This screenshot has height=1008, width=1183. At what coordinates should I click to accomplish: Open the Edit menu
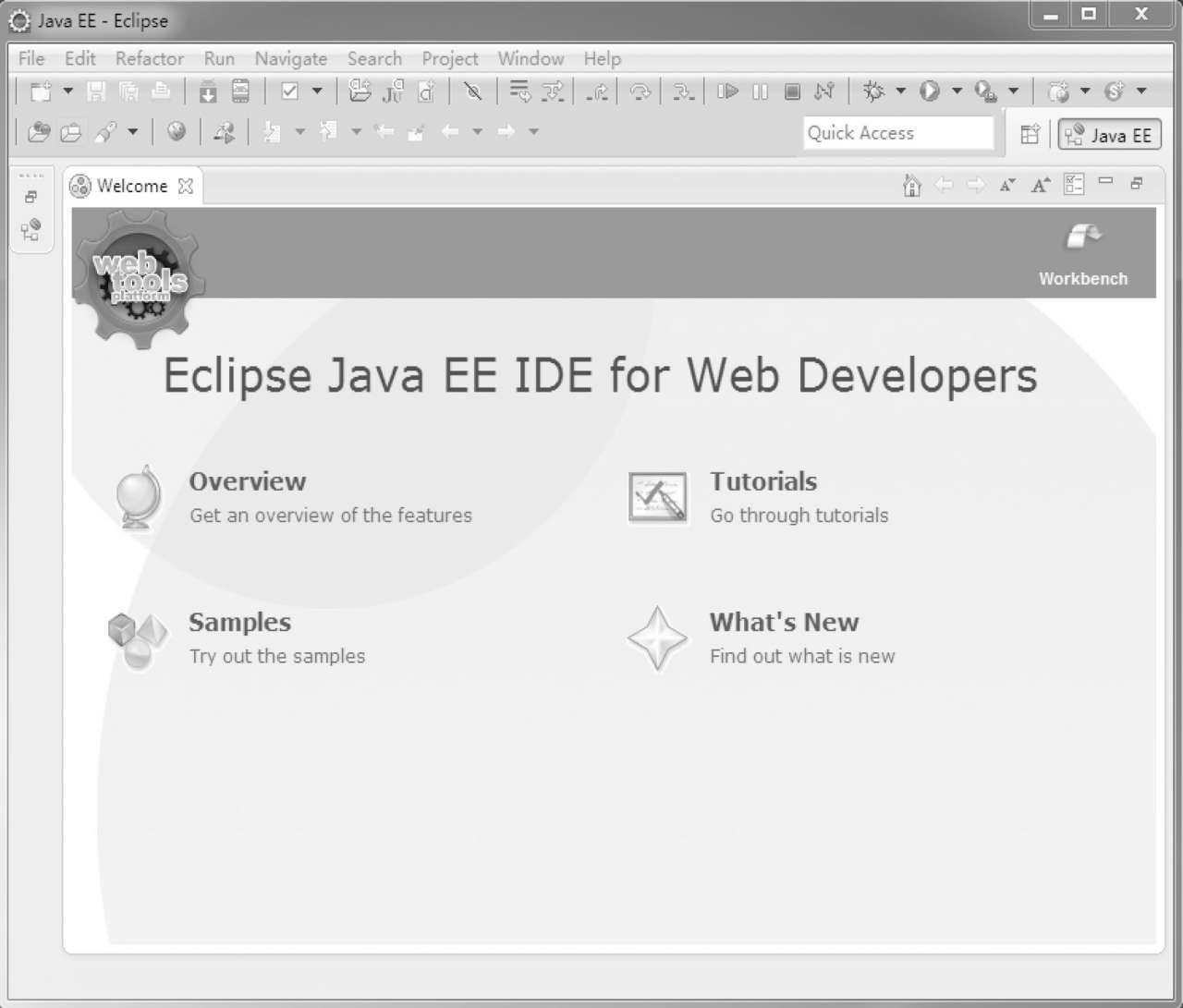coord(80,58)
